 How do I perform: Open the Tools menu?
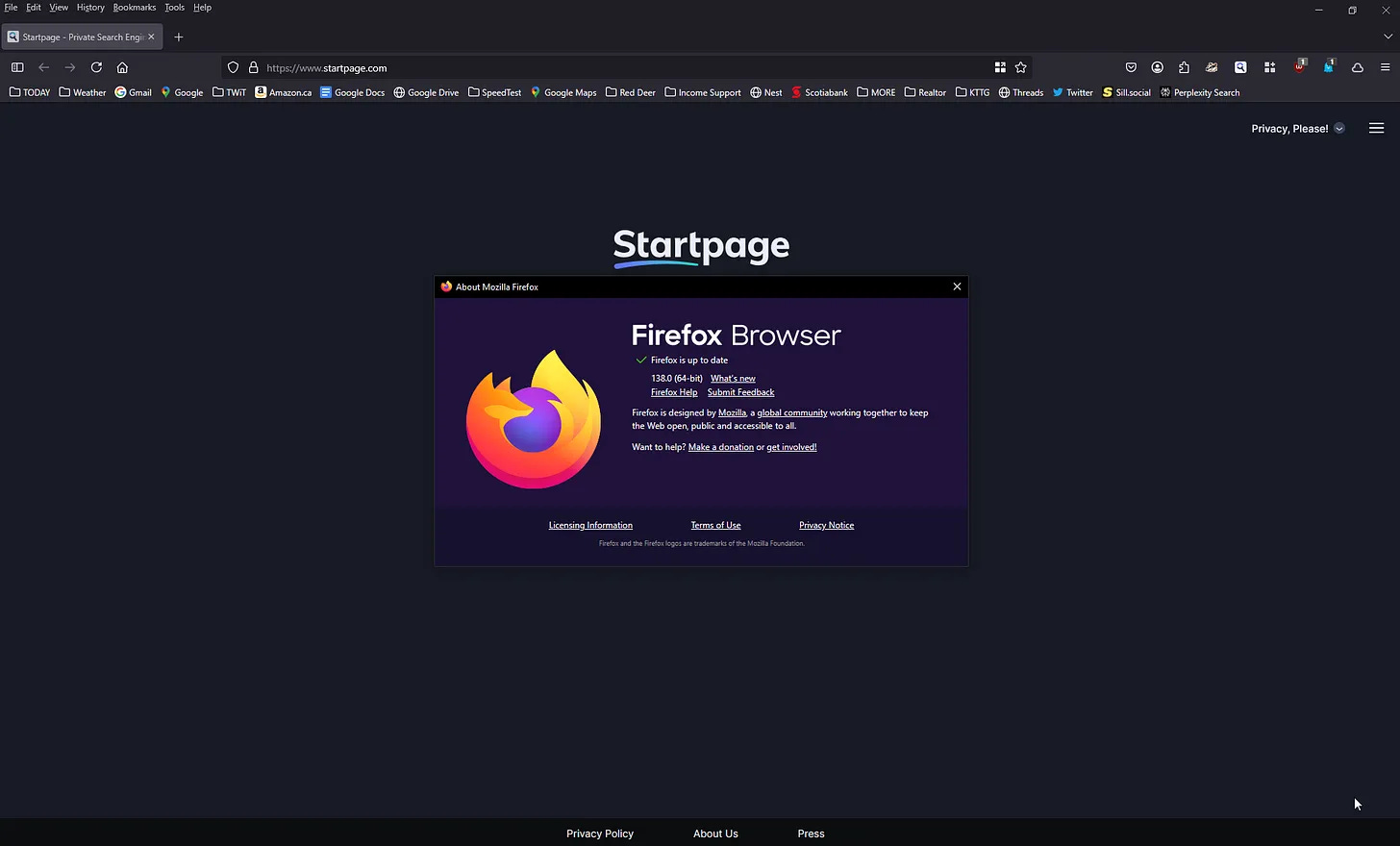[x=174, y=7]
